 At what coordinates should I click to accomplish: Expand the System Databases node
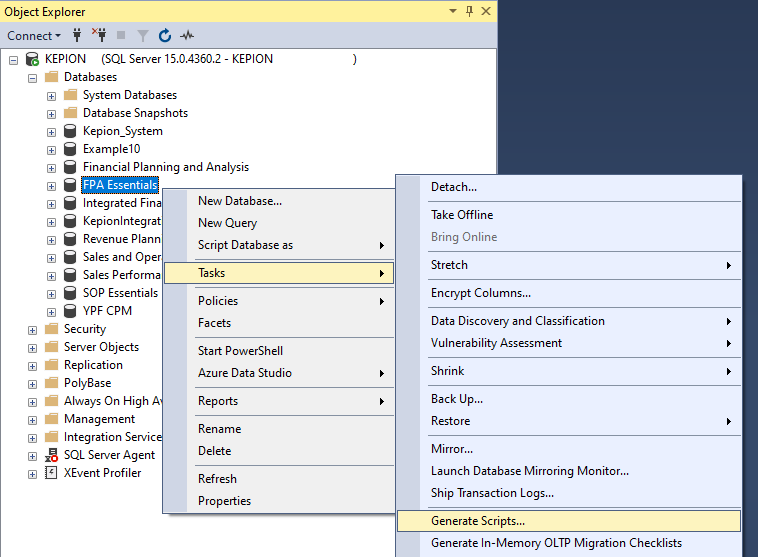pyautogui.click(x=51, y=96)
